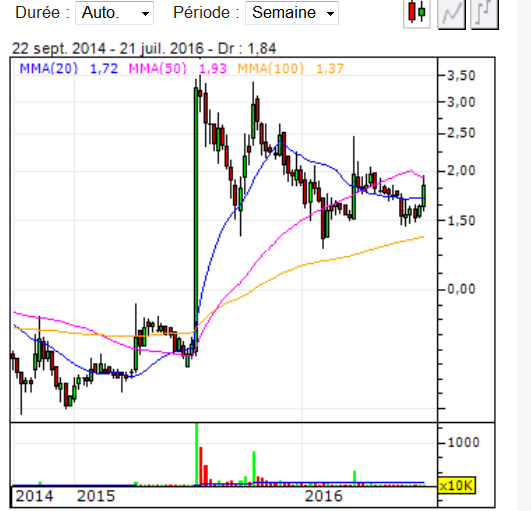
Task: Open the Durée dropdown set to Auto.
Action: [x=114, y=13]
